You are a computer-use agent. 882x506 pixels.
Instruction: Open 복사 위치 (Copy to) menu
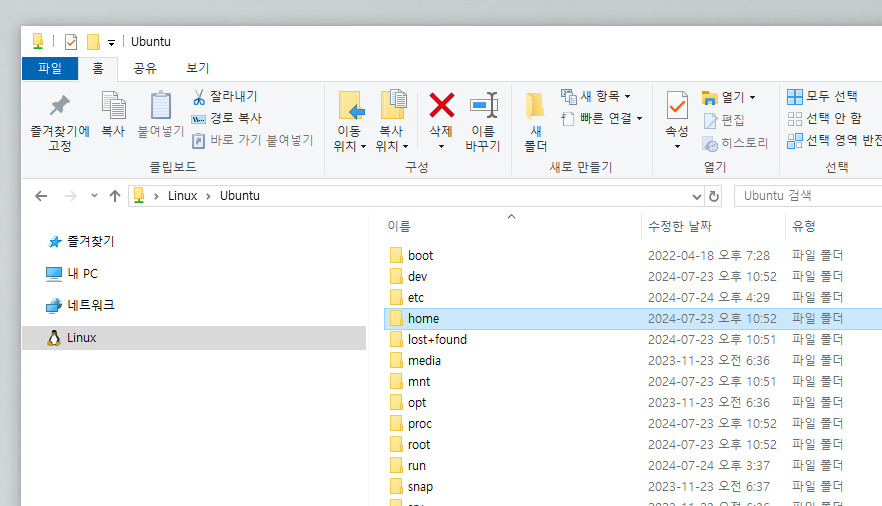[x=392, y=122]
